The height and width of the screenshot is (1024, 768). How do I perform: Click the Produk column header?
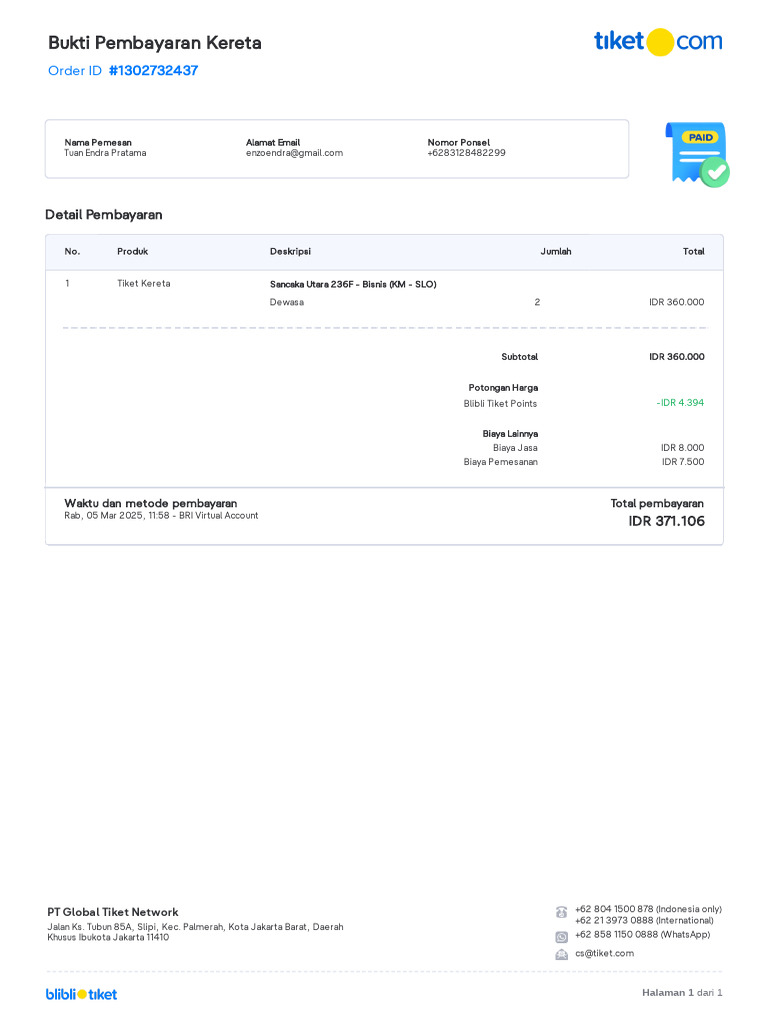click(x=133, y=251)
